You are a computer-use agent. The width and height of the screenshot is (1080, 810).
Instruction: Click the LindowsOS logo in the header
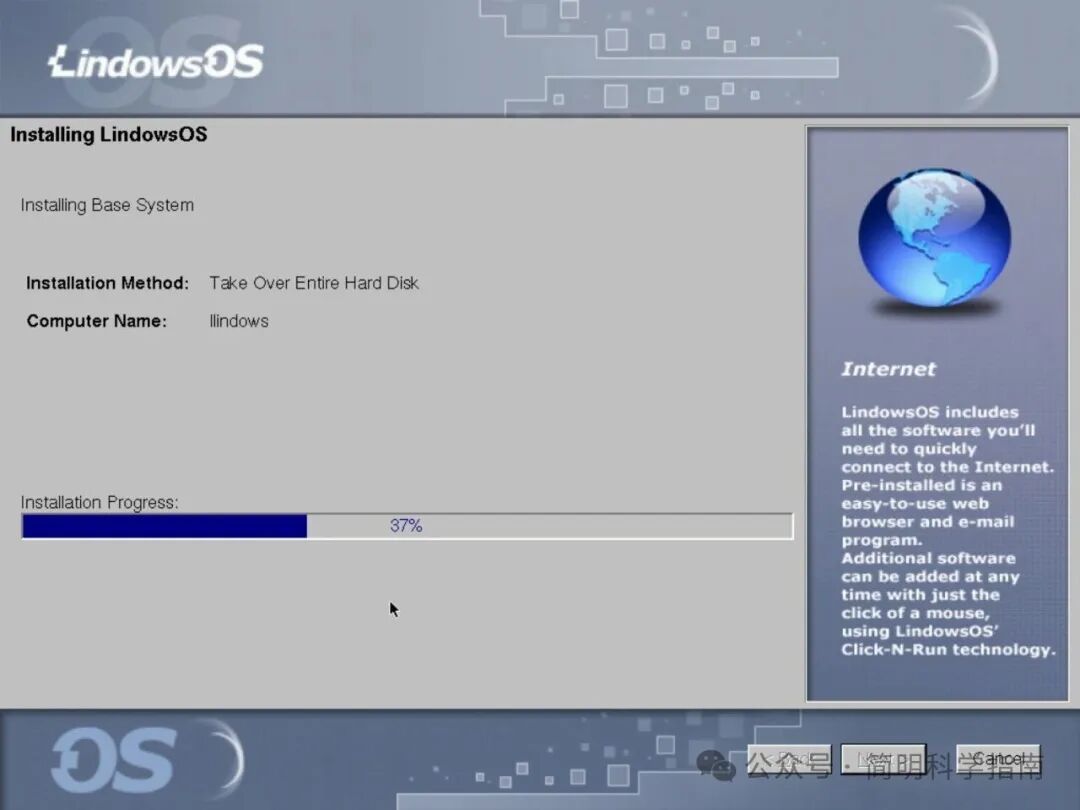click(156, 62)
